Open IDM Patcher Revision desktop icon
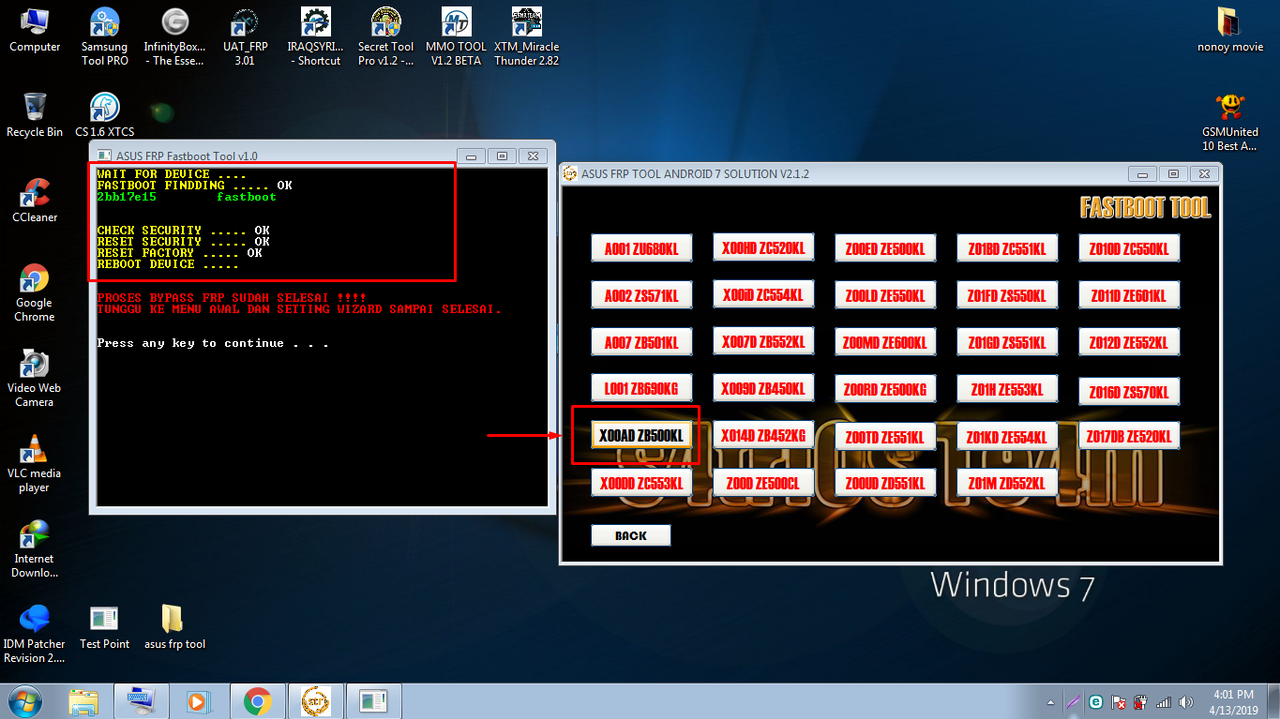 click(x=34, y=634)
